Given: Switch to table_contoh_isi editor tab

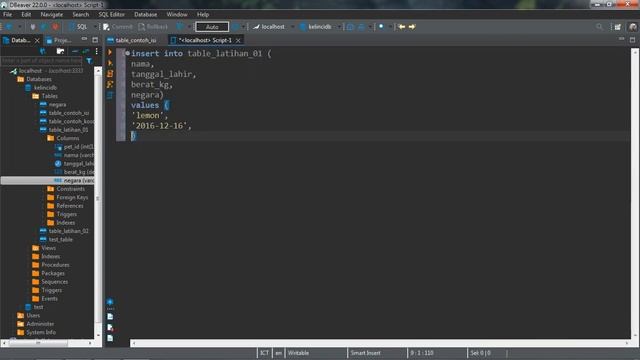Looking at the screenshot, I should point(132,40).
